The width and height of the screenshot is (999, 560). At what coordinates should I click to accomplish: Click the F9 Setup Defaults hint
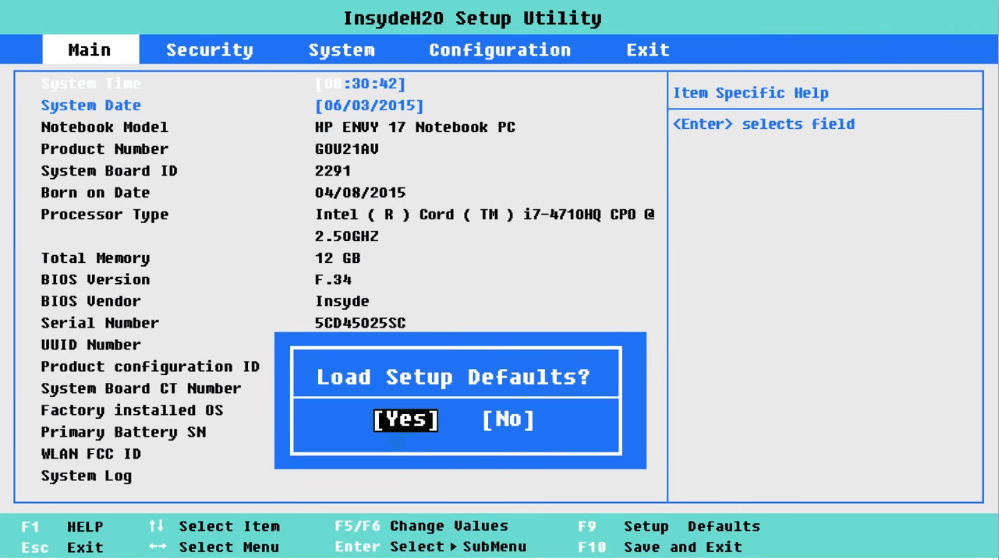669,526
